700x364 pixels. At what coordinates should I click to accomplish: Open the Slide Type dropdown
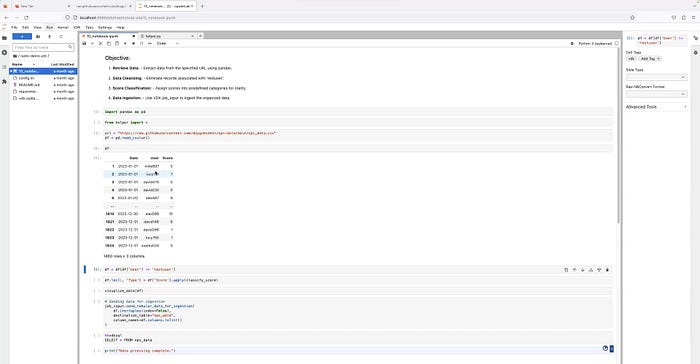click(656, 77)
